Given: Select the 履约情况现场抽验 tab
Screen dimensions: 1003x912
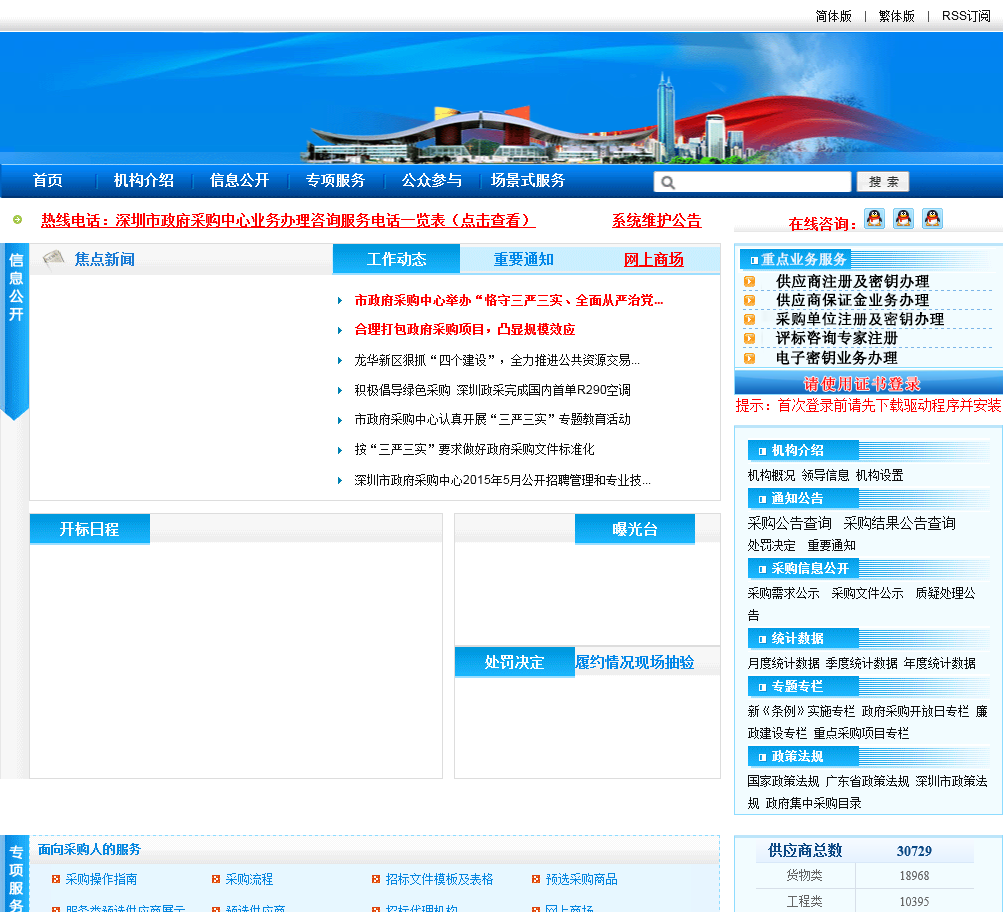Looking at the screenshot, I should [x=635, y=662].
